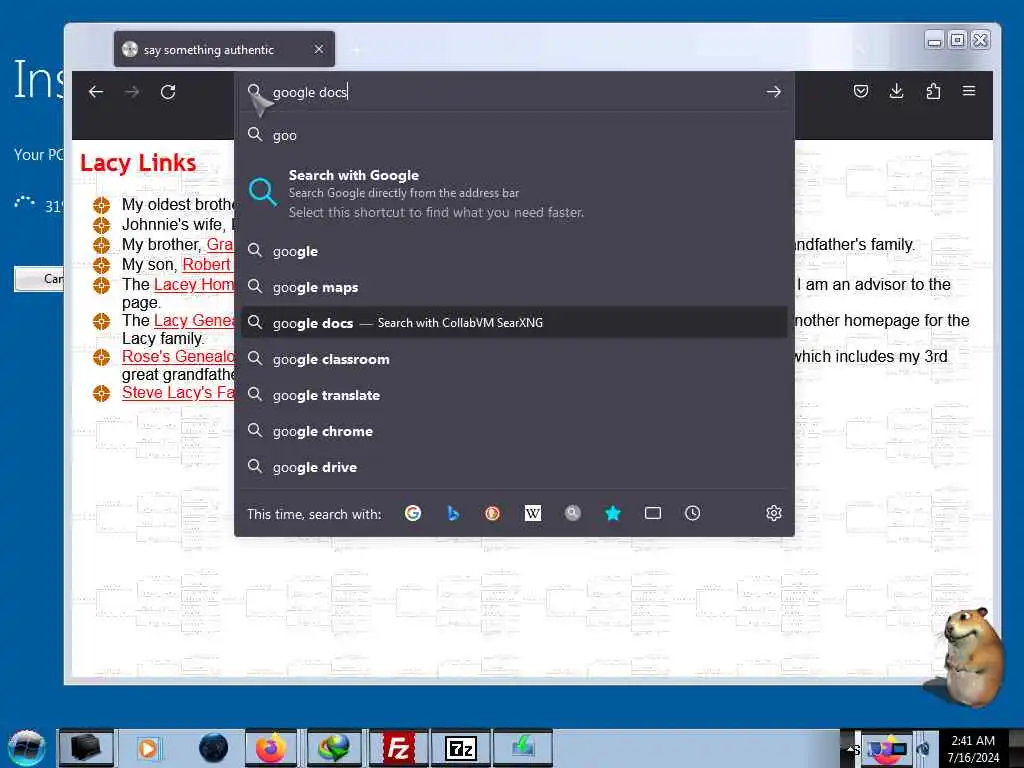
Task: Open the 'Lacy Gene' link
Action: (x=194, y=321)
